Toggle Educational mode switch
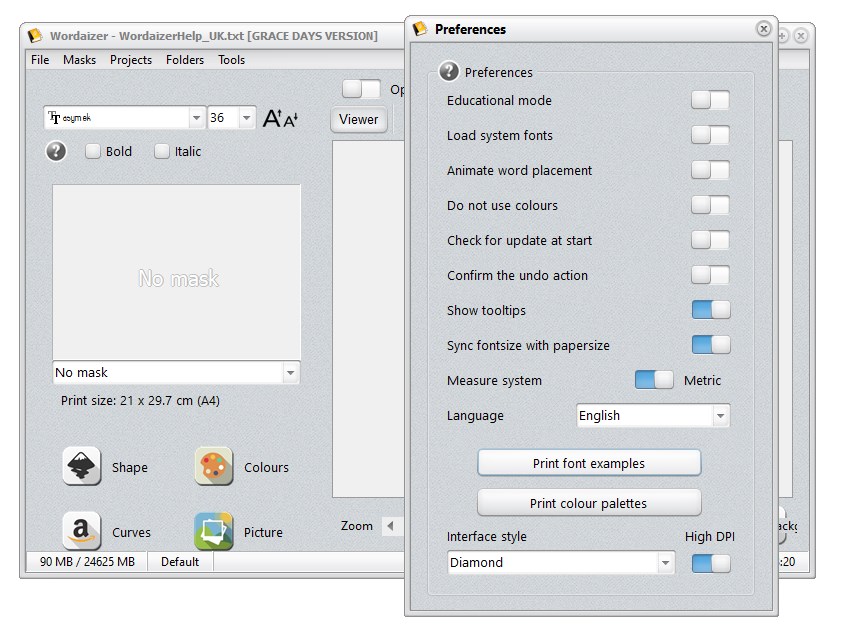841x633 pixels. coord(710,100)
